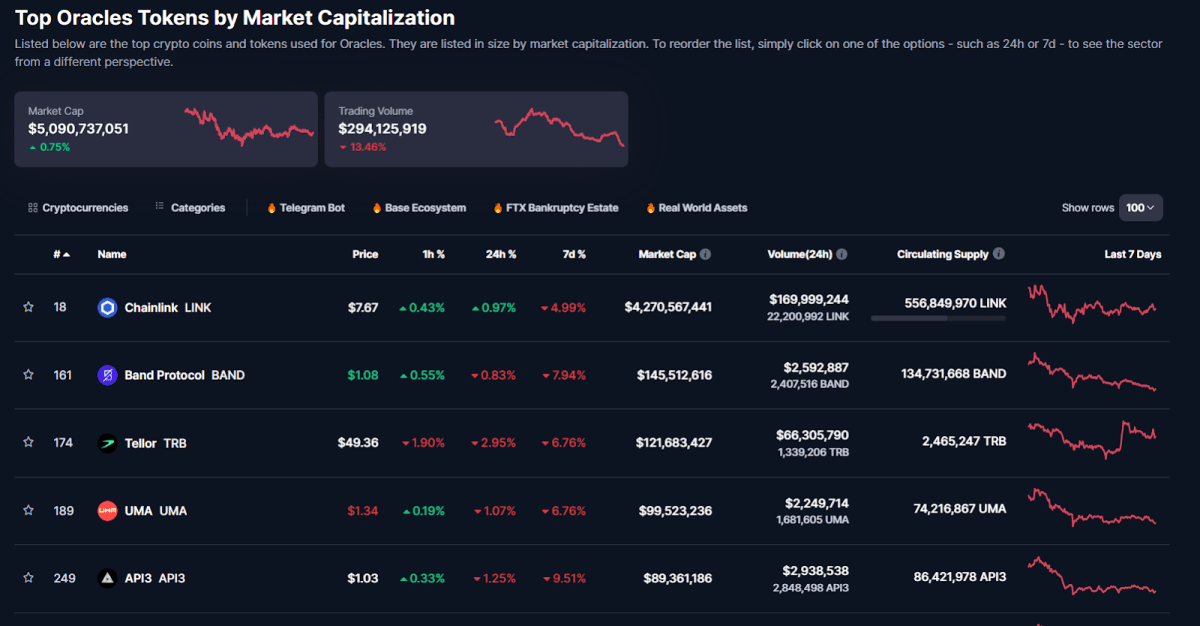
Task: Click the Circulating Supply info icon
Action: (999, 254)
